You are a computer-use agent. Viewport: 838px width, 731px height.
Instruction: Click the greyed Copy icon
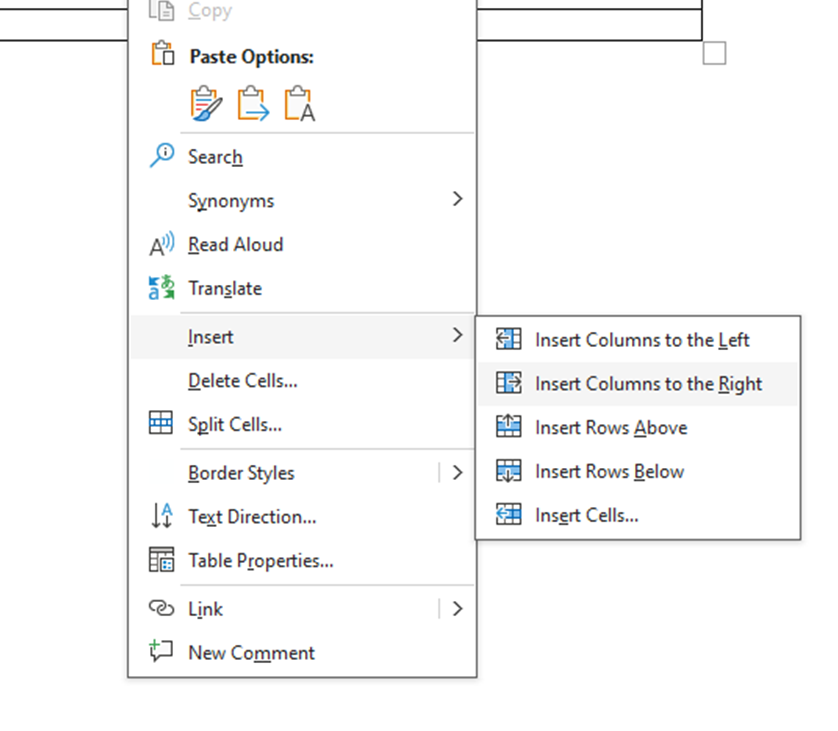(161, 10)
